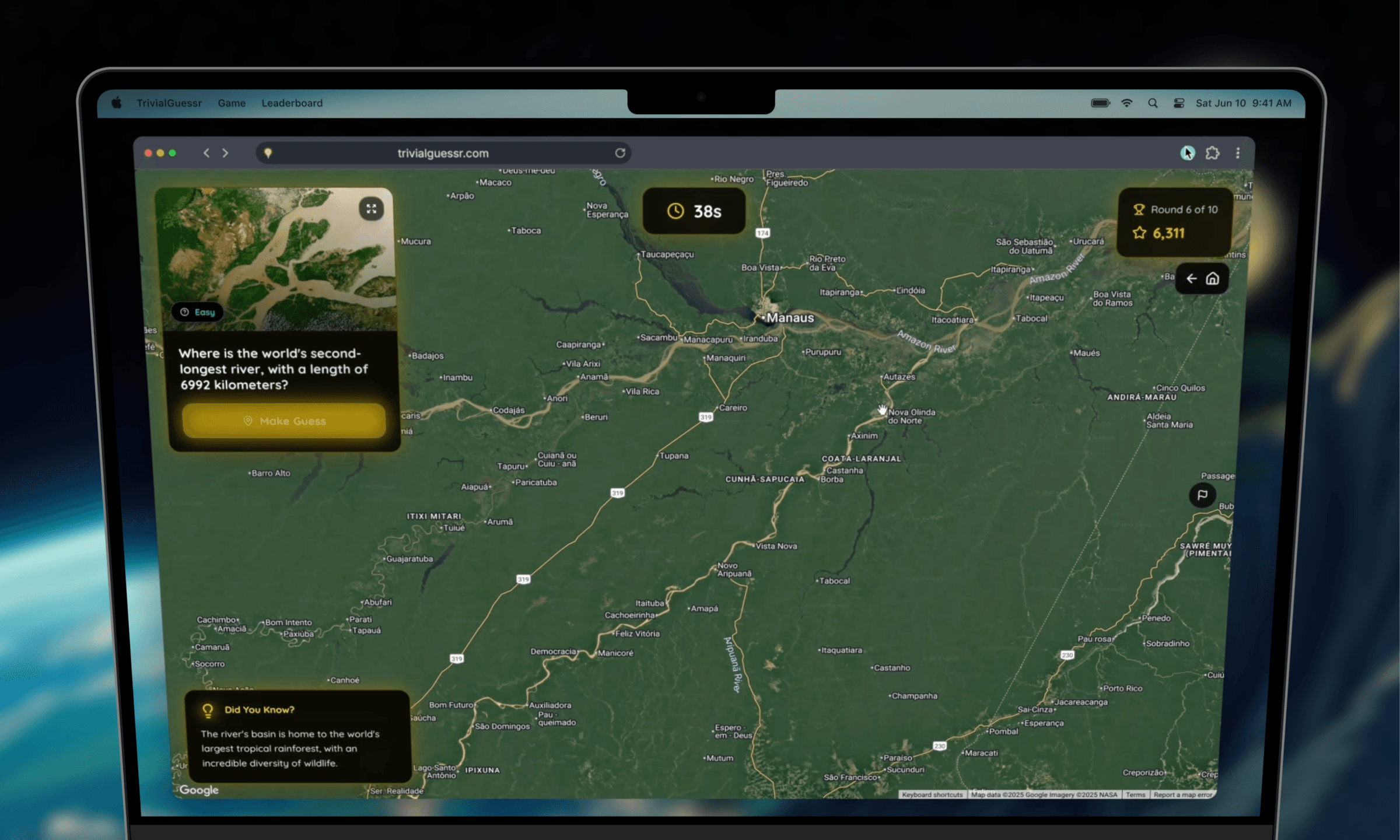Open the Apple menu
1400x840 pixels.
point(117,103)
